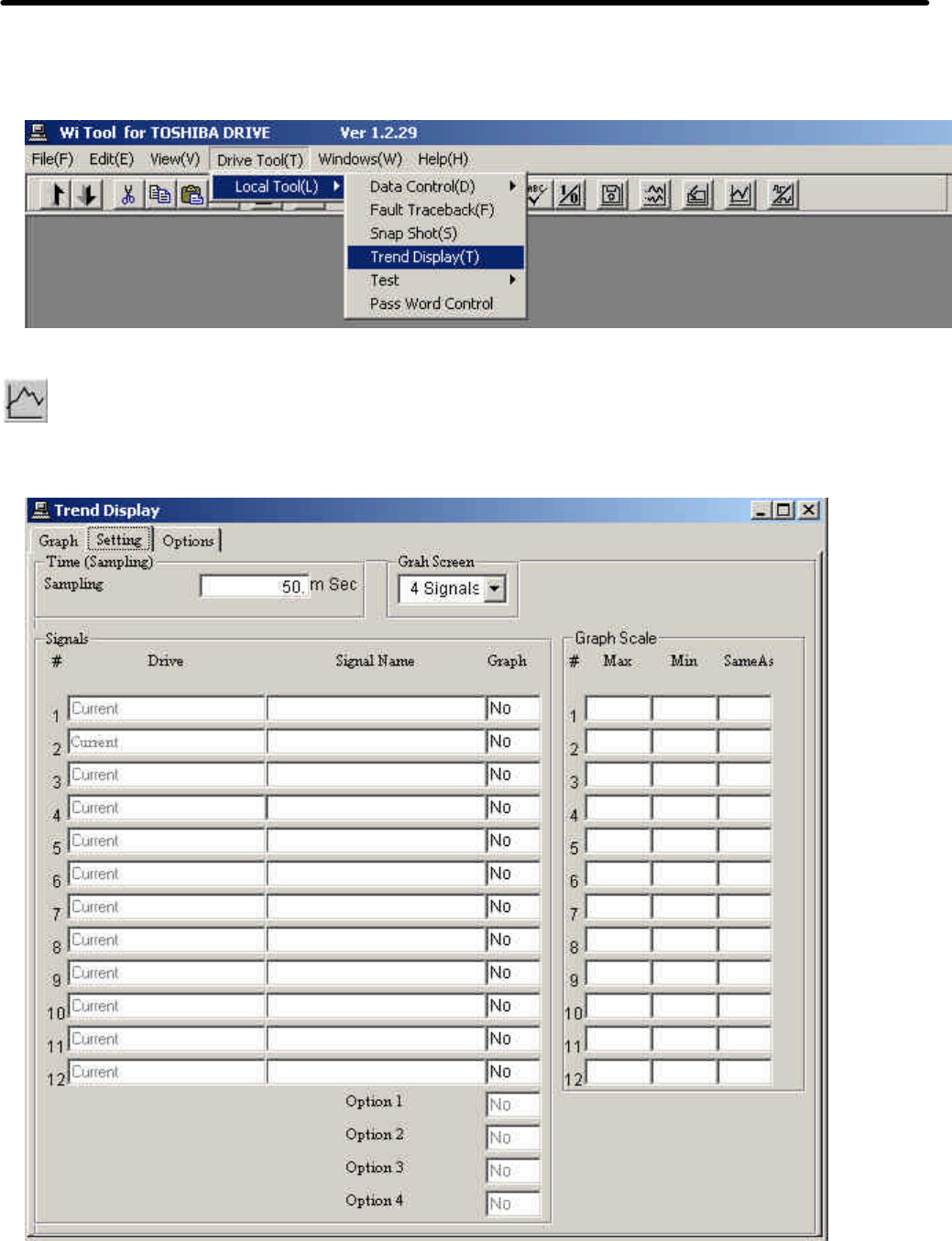Switch to the Graph tab
The width and height of the screenshot is (952, 1241).
tap(58, 541)
